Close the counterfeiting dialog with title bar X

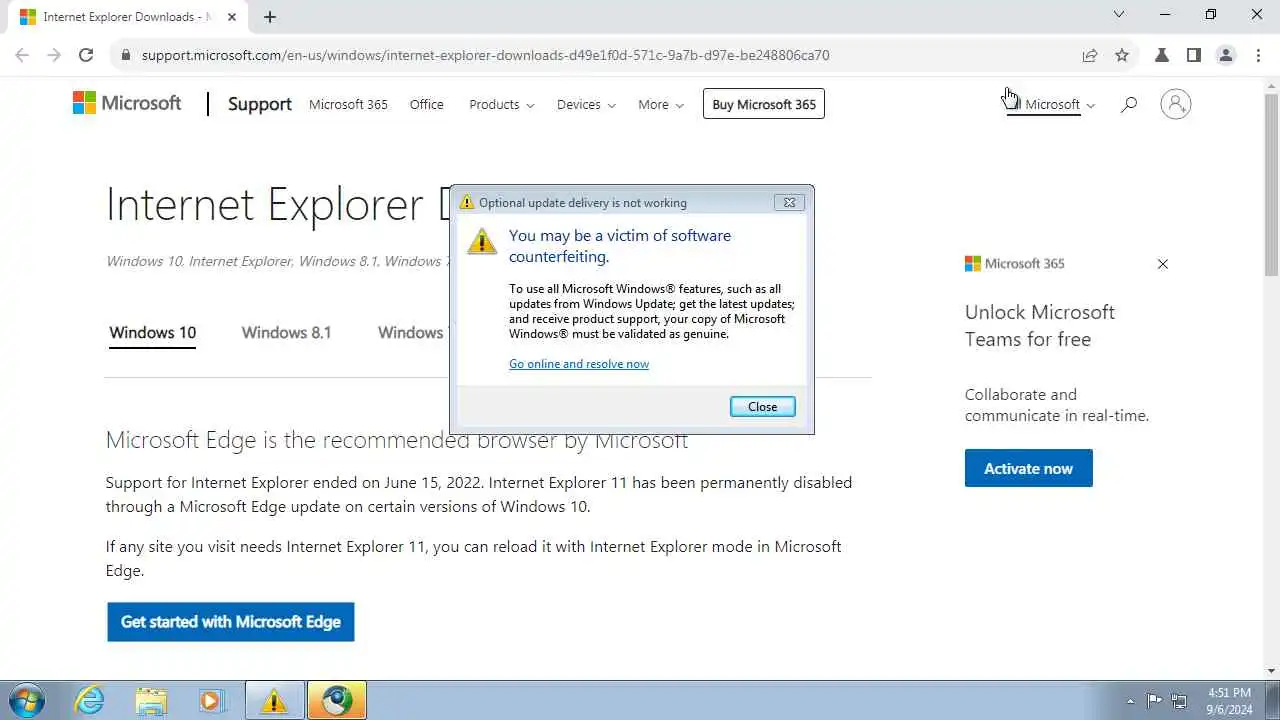tap(789, 202)
